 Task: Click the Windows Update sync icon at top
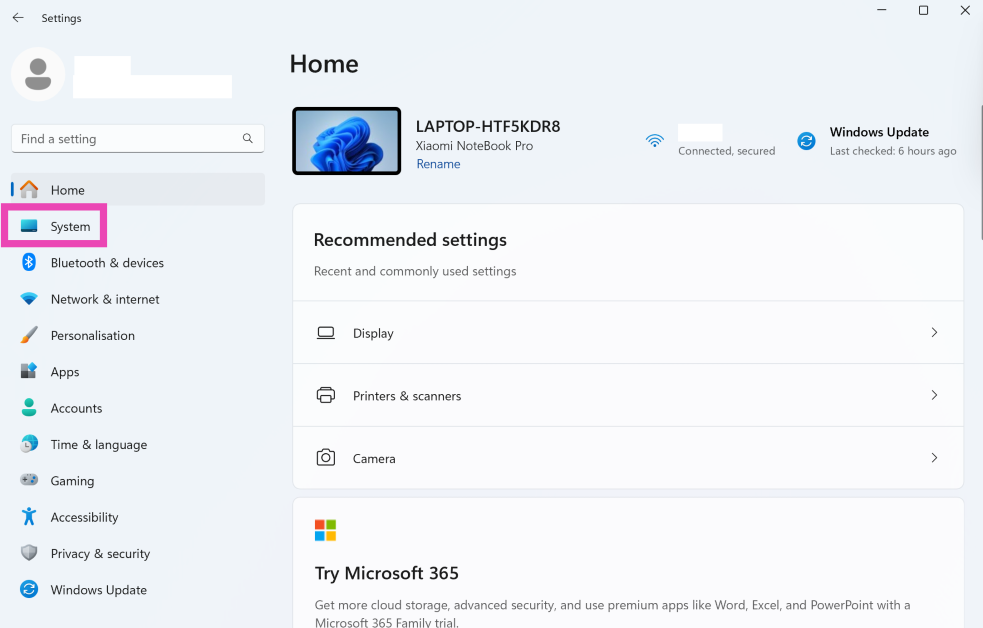(x=806, y=141)
